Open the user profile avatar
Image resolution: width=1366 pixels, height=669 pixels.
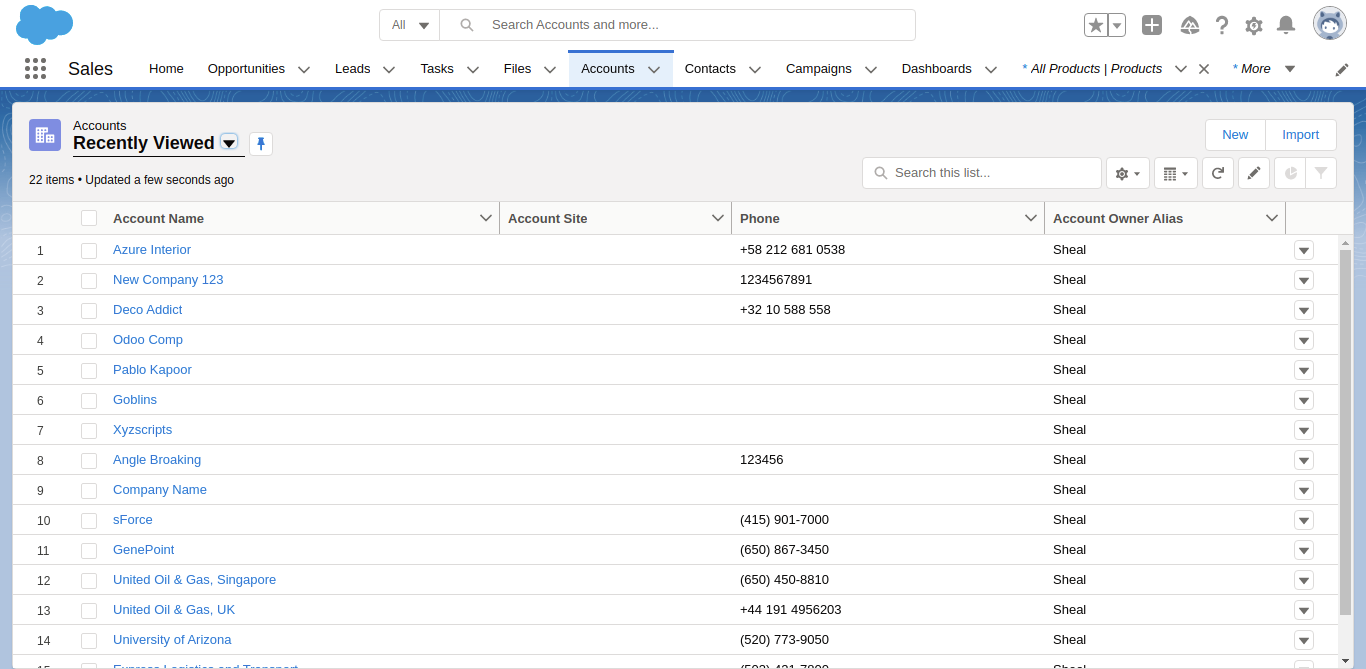[1330, 24]
